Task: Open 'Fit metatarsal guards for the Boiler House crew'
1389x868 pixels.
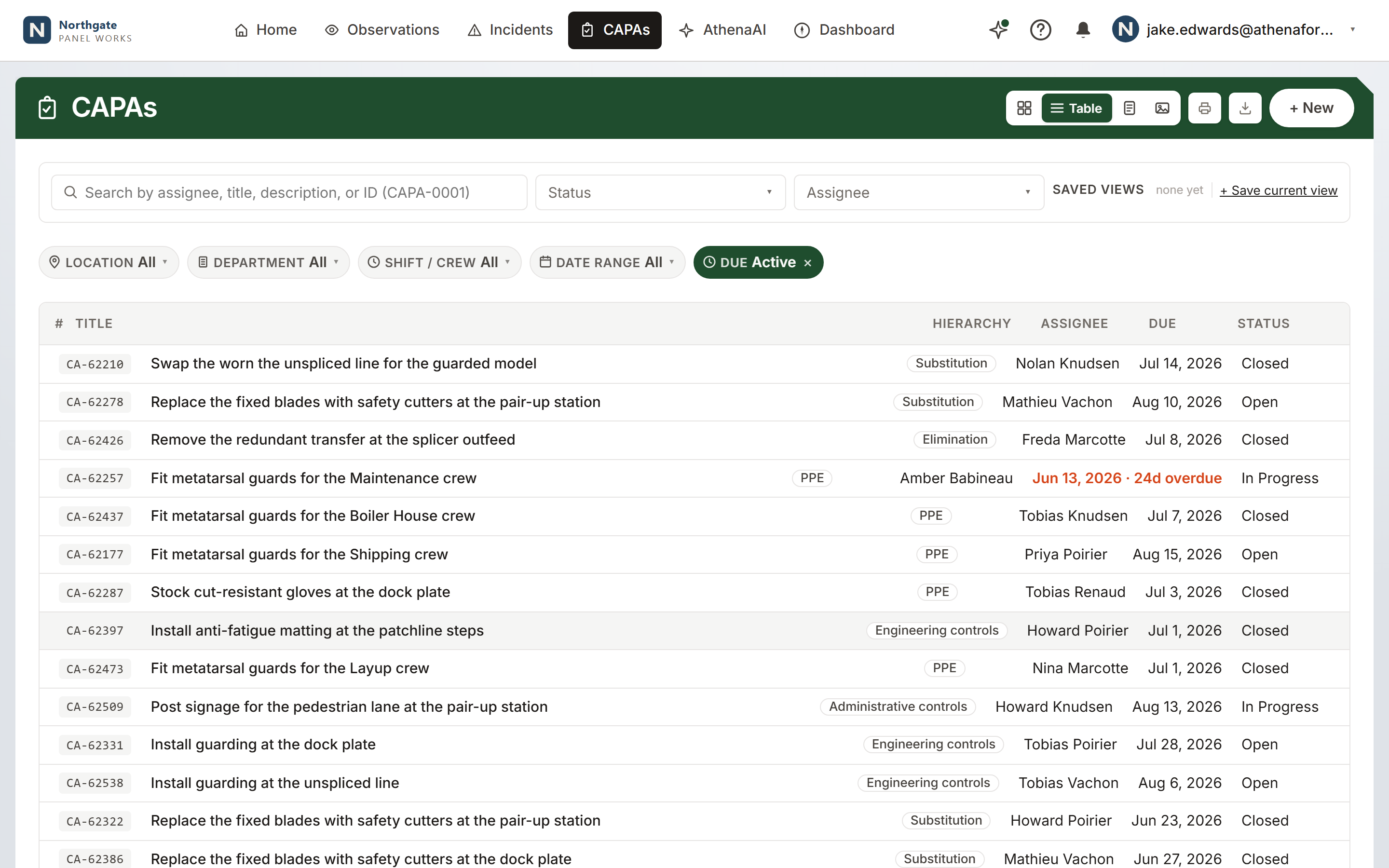Action: [x=313, y=515]
